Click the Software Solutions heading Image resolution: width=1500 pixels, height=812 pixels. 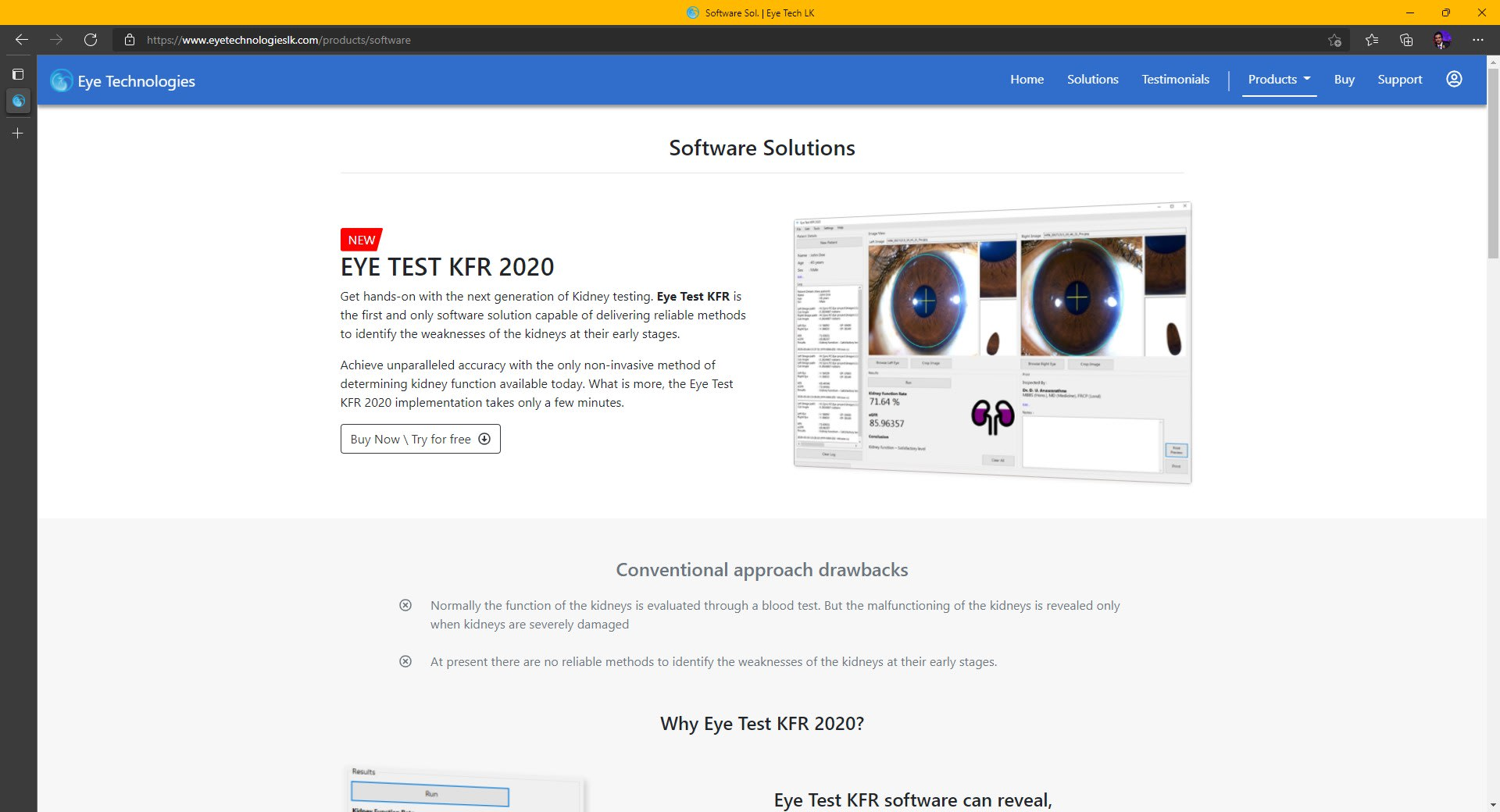(762, 148)
